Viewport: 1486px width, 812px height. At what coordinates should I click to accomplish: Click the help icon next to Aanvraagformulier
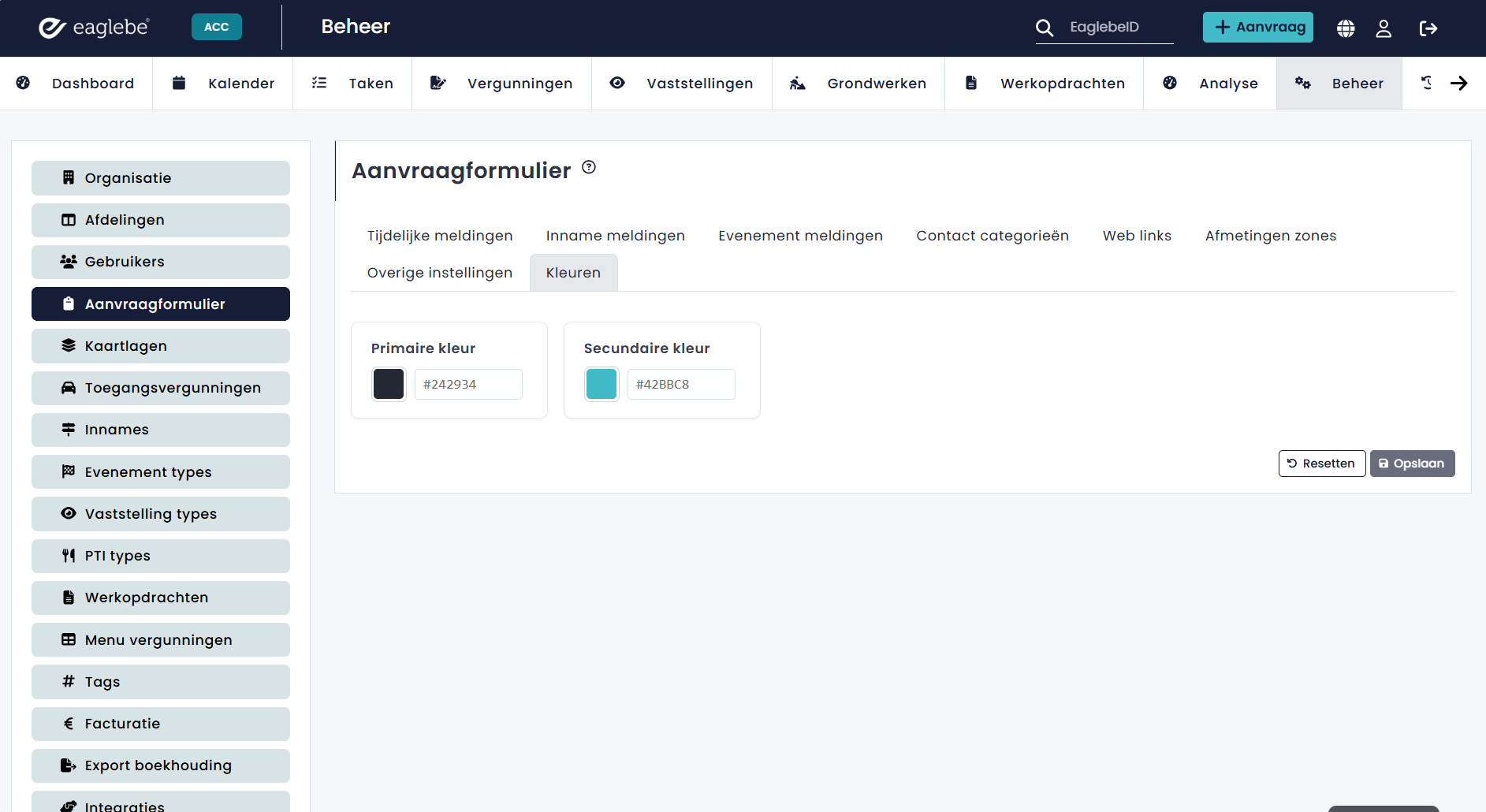589,167
